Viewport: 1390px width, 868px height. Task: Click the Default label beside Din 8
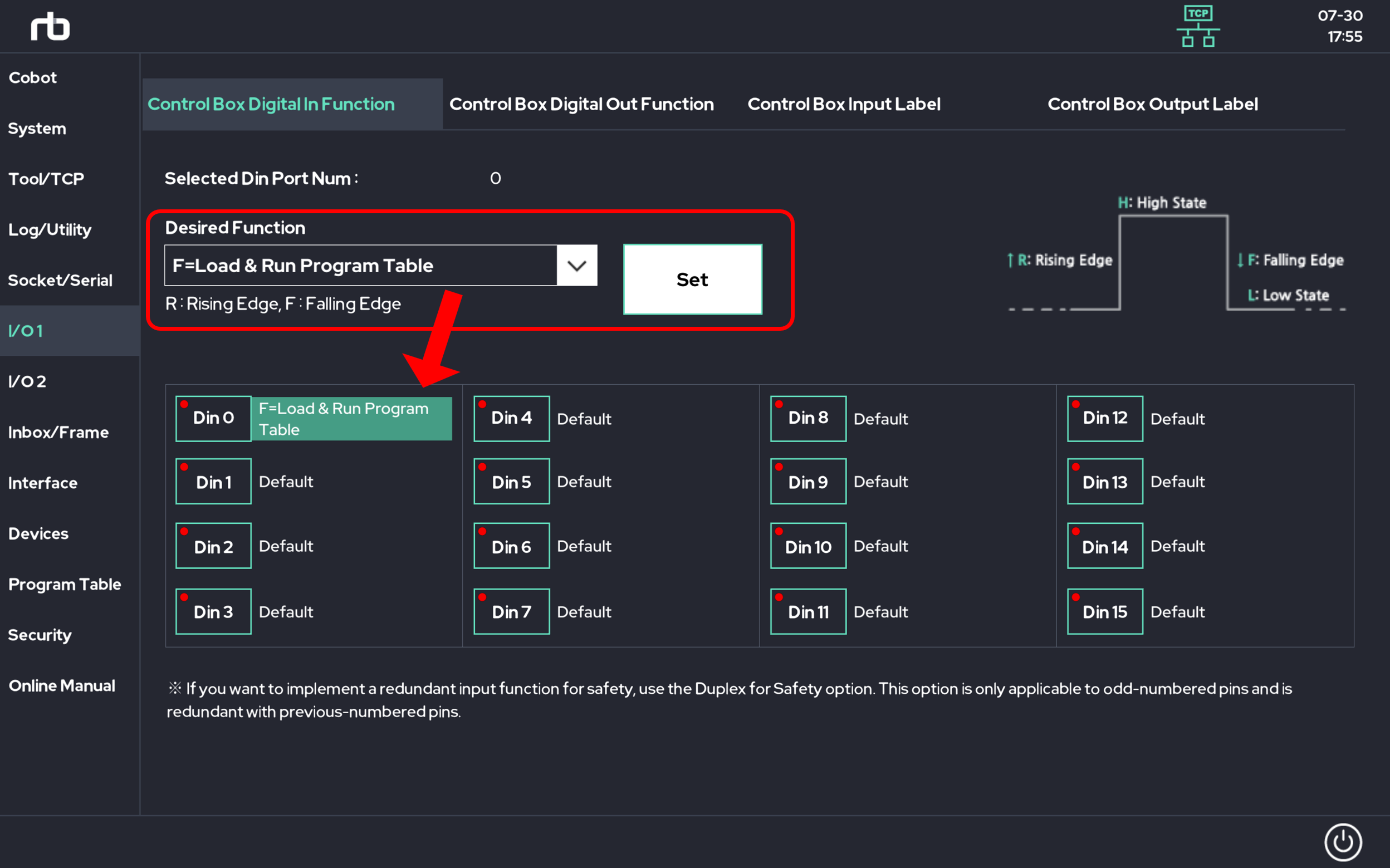pos(881,419)
